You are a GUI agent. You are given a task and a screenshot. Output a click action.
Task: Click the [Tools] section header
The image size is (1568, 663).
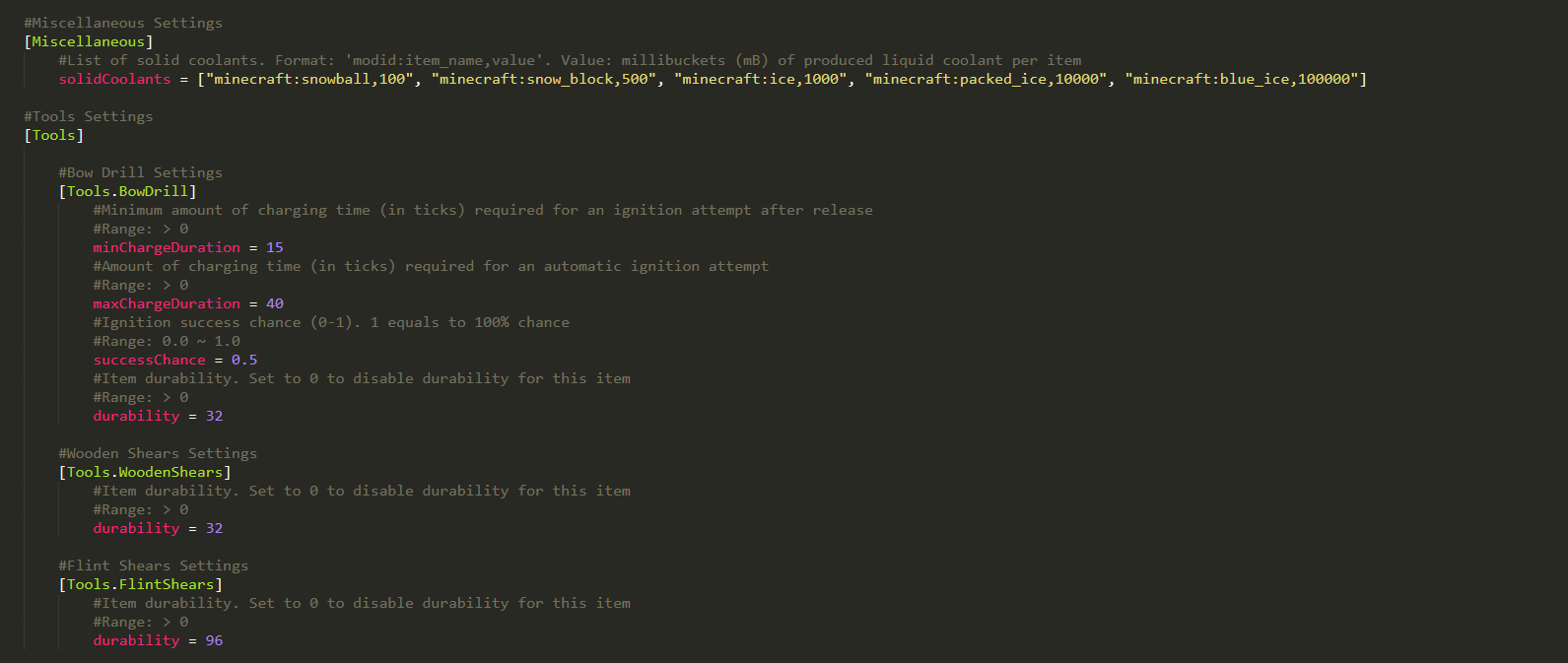[54, 135]
